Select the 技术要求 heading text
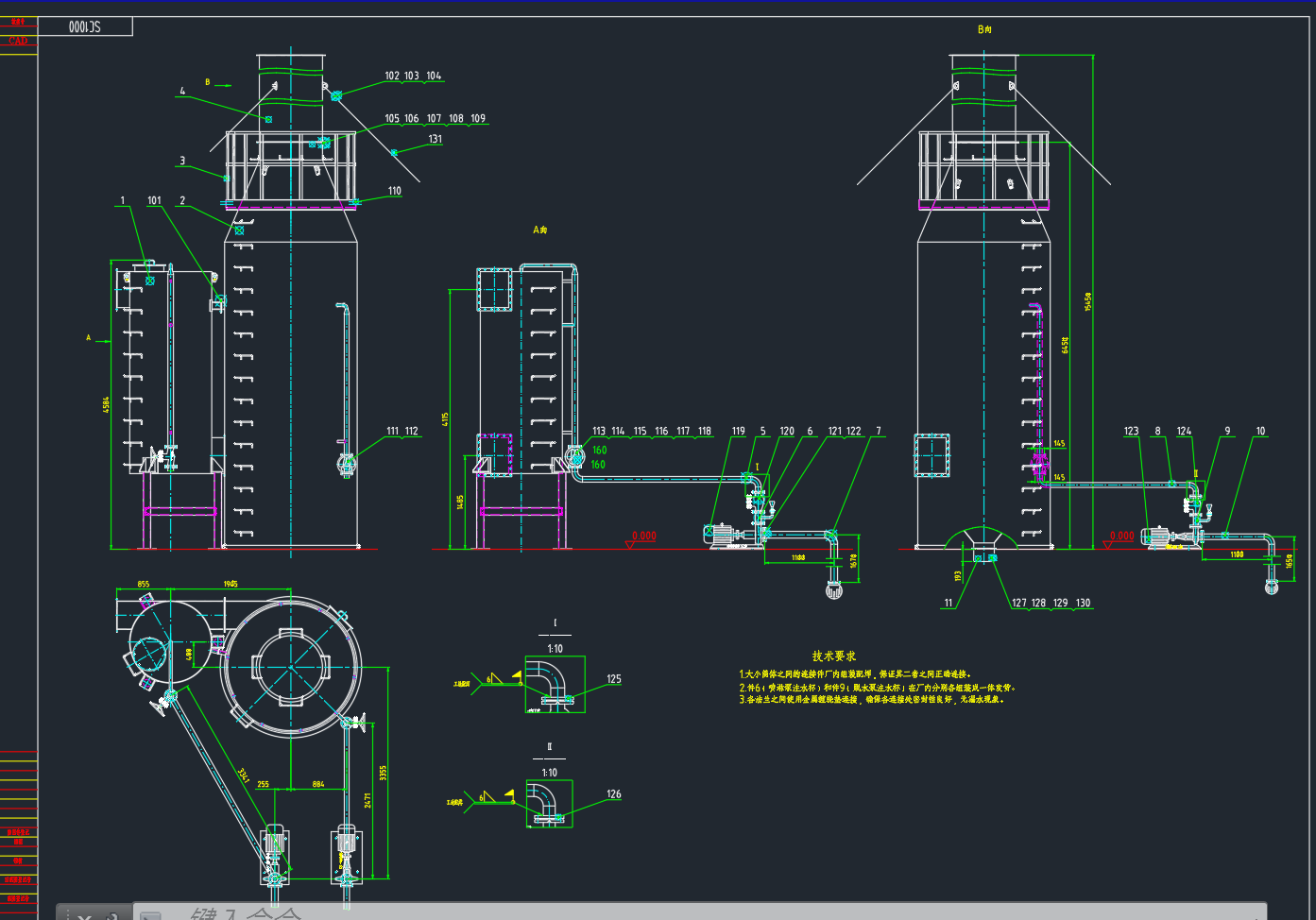Viewport: 1316px width, 920px height. (x=833, y=656)
